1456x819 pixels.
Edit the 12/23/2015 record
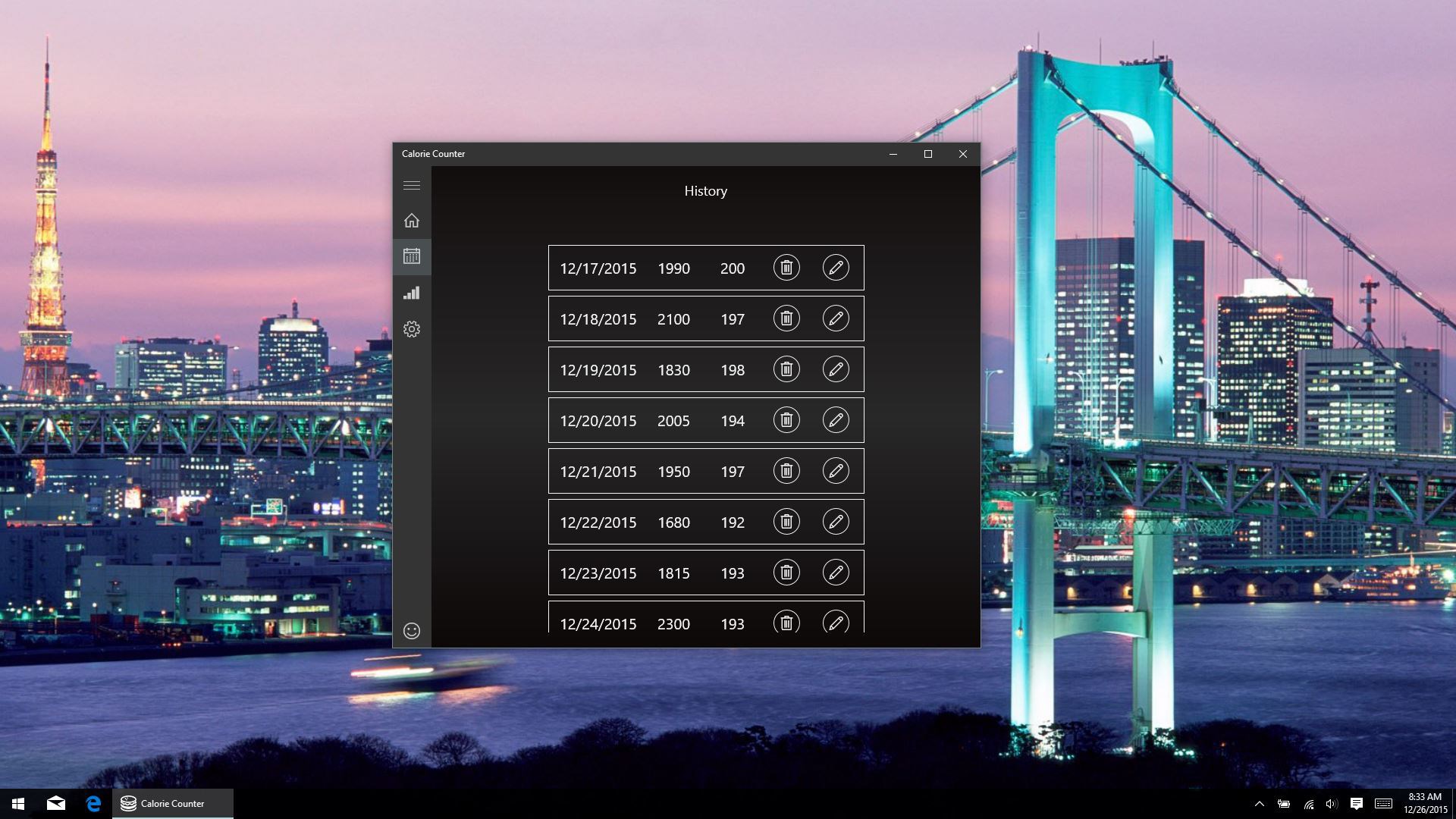point(836,573)
